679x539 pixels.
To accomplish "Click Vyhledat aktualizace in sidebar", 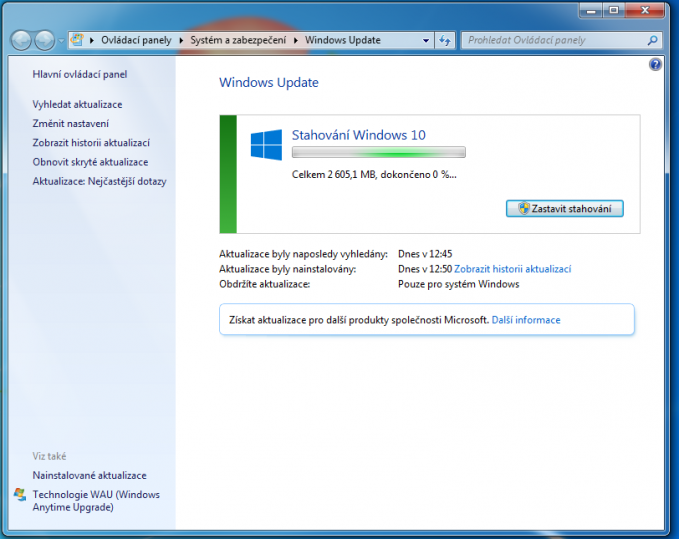I will coord(77,104).
